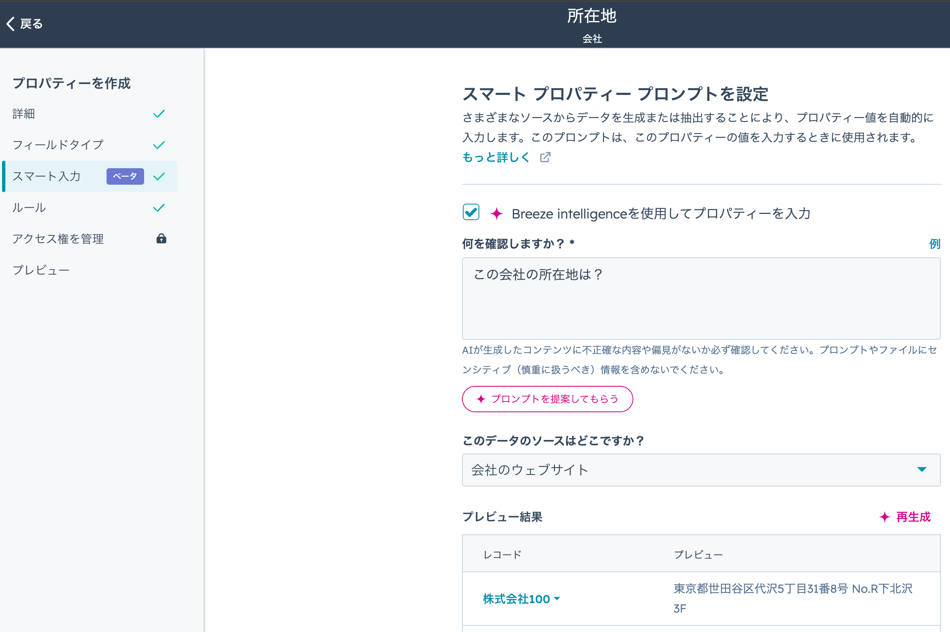
Task: Click the プロンプトを提案してもらう button
Action: [x=547, y=399]
